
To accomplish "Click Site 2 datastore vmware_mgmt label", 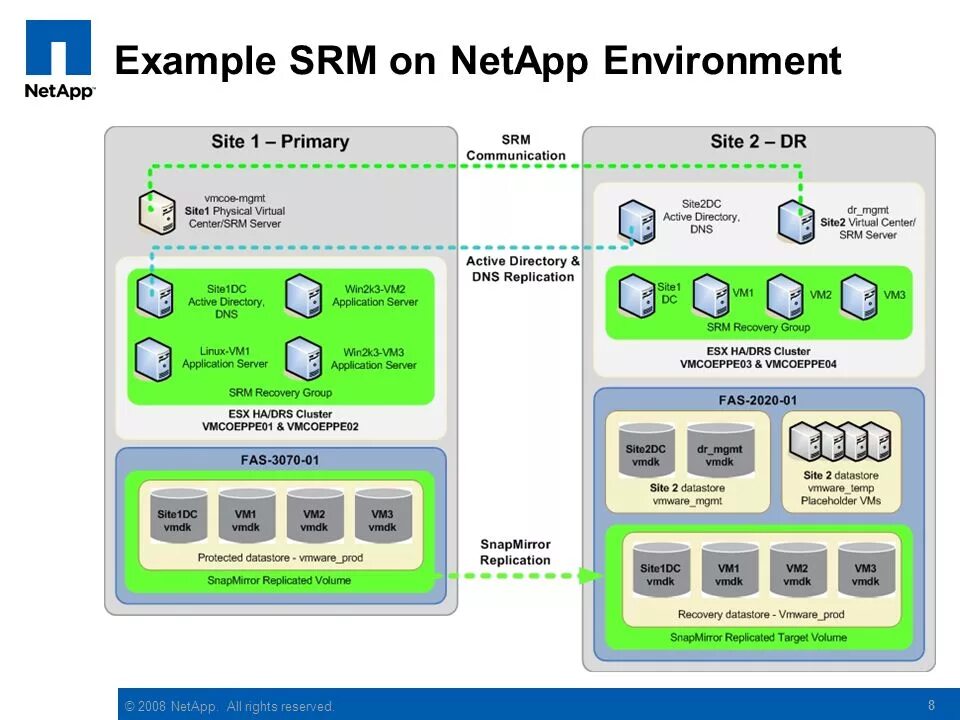I will [x=688, y=494].
